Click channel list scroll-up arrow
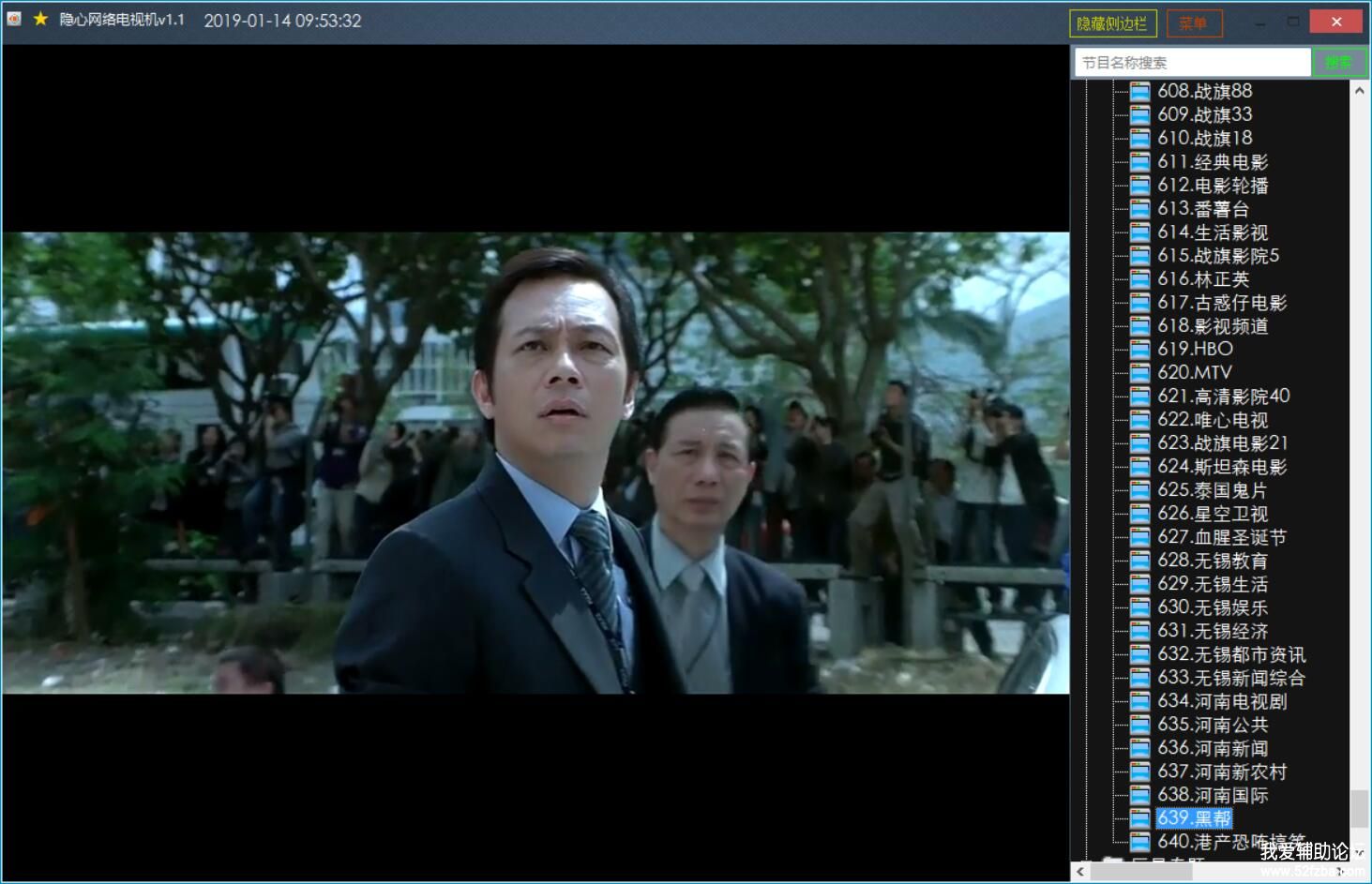 pyautogui.click(x=1359, y=91)
